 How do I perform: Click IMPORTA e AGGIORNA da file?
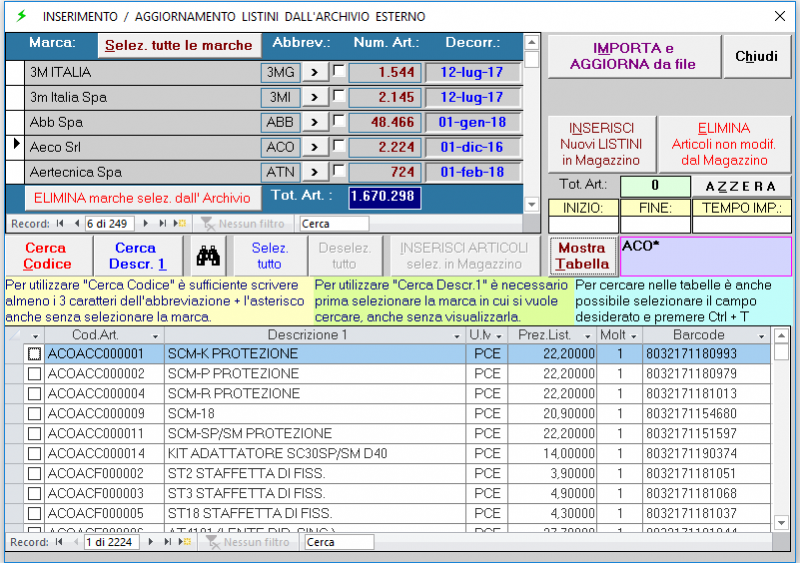click(x=634, y=56)
